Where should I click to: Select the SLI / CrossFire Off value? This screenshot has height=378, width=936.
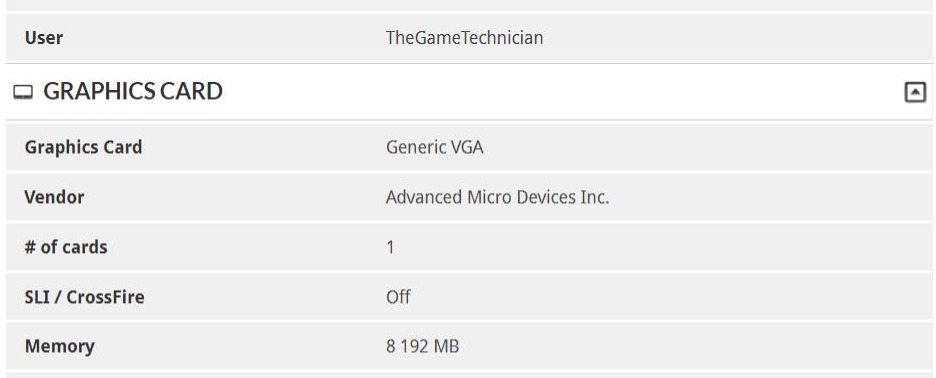(398, 297)
